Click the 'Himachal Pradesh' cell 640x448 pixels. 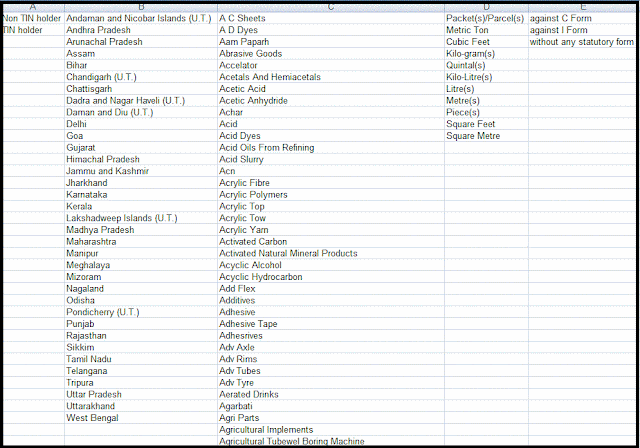(x=141, y=160)
